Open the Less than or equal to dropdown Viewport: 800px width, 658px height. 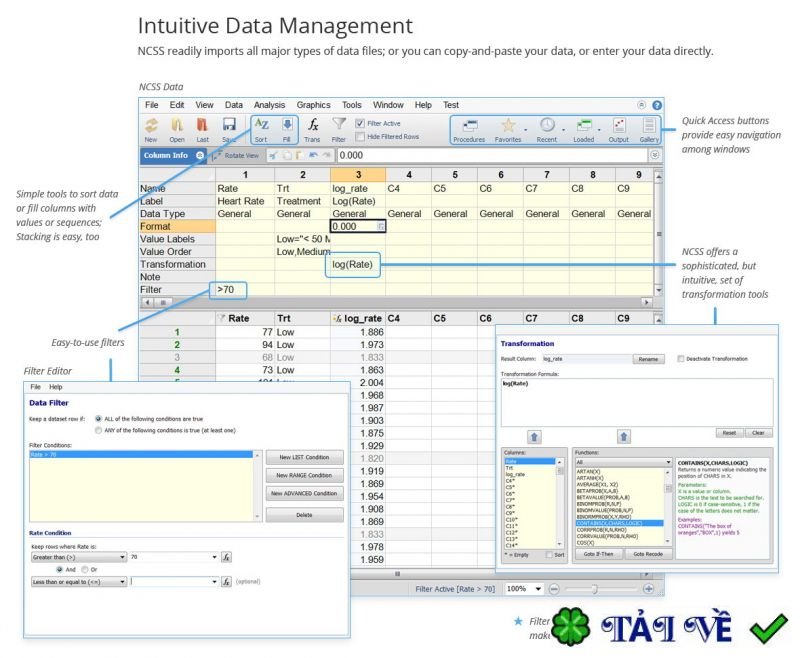click(x=79, y=581)
